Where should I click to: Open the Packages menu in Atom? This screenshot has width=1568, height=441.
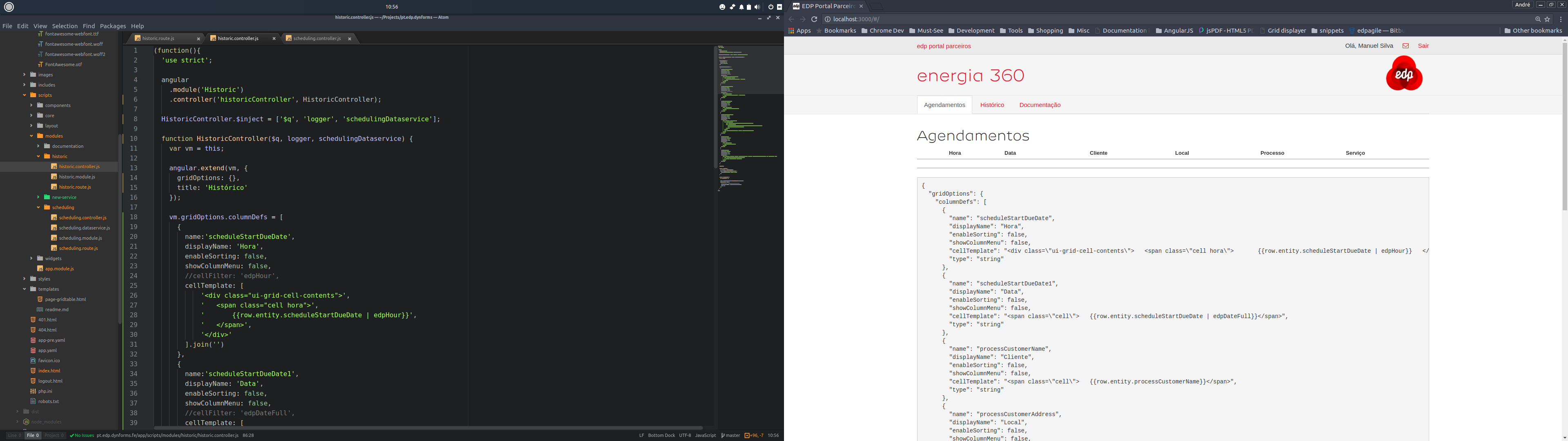coord(113,26)
